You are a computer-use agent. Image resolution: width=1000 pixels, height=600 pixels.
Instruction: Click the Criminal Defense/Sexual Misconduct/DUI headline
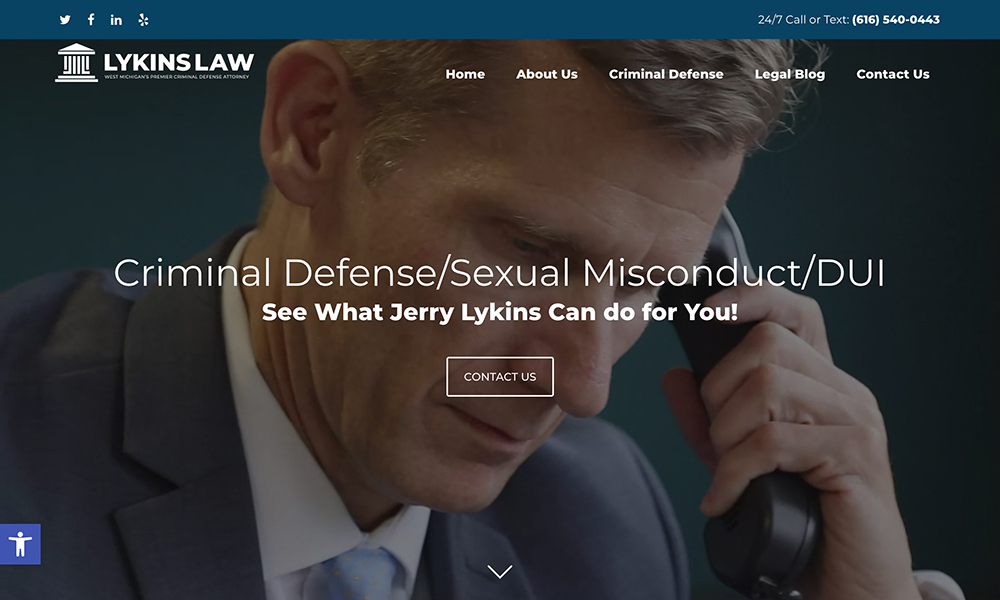pyautogui.click(x=499, y=273)
